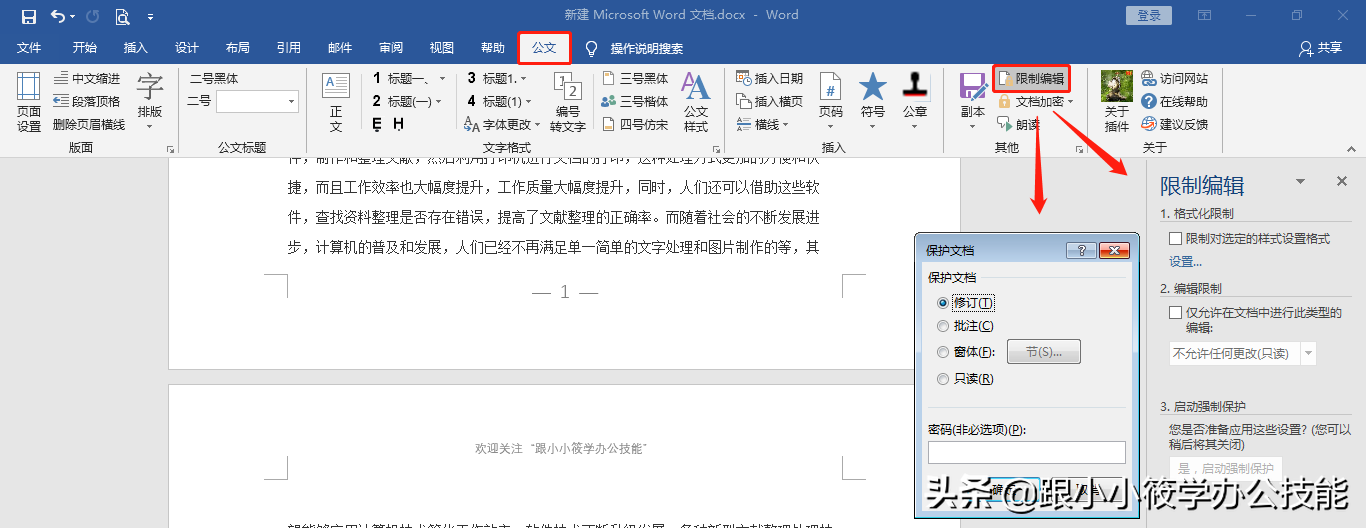Collapse the ribbon with the chevron

pyautogui.click(x=1350, y=148)
